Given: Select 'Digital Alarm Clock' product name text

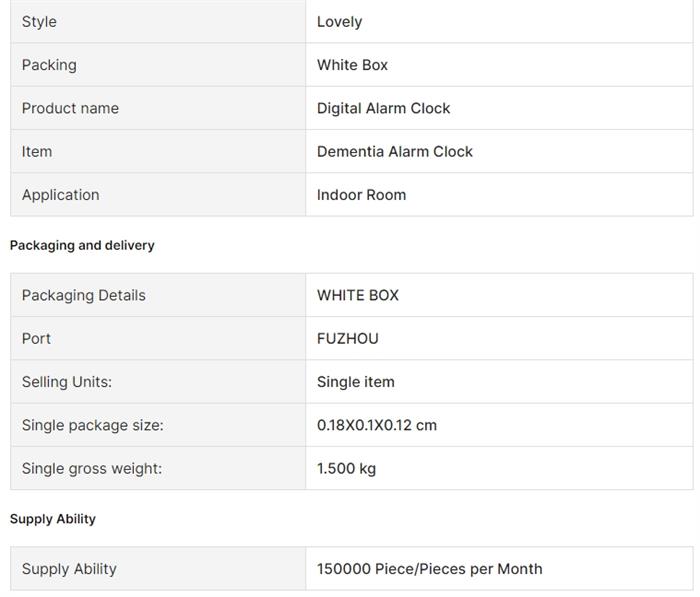Looking at the screenshot, I should point(383,108).
